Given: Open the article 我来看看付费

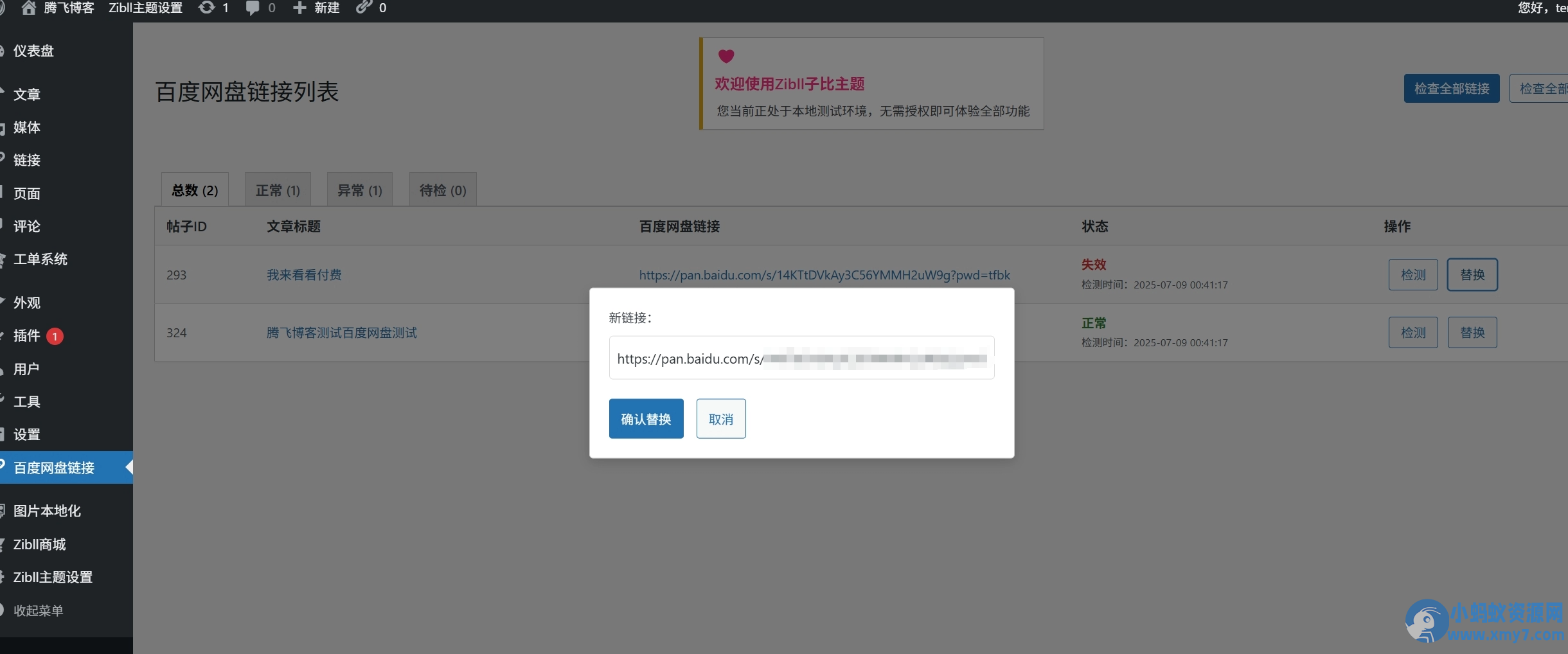Looking at the screenshot, I should (304, 275).
